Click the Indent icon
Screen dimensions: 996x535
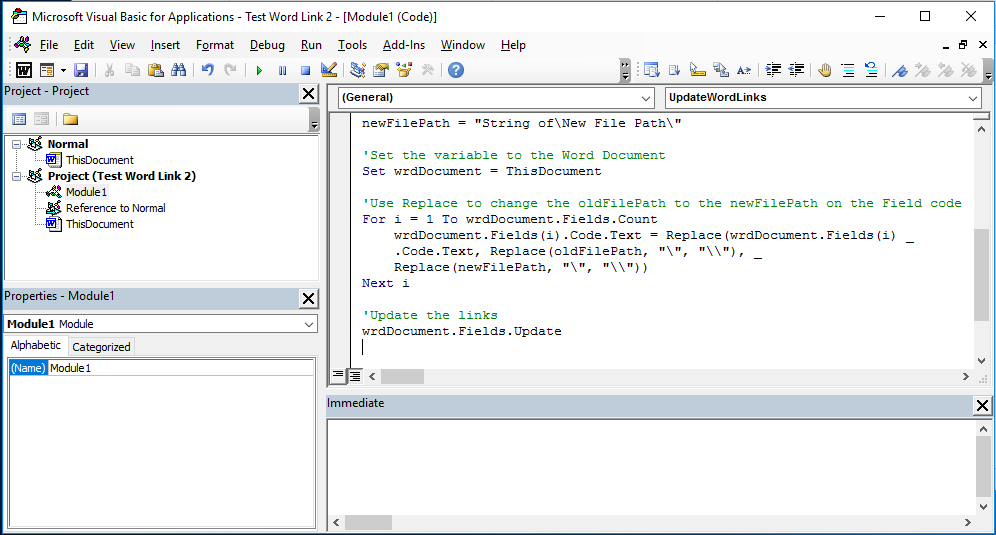(x=773, y=70)
